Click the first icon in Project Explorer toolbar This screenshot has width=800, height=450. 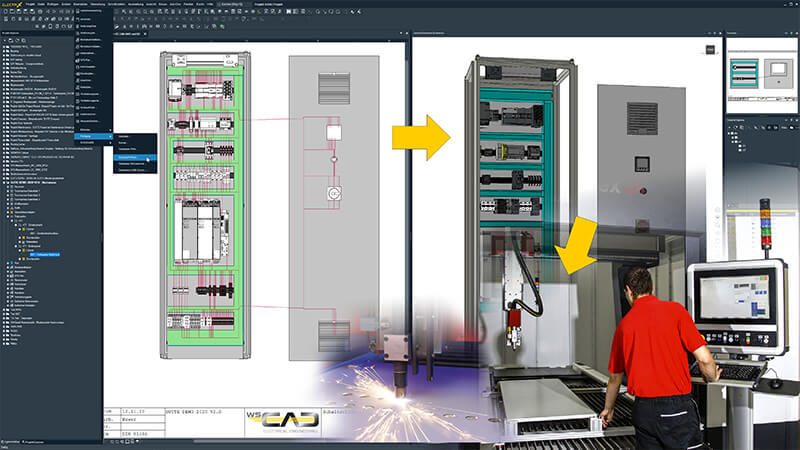tap(6, 40)
